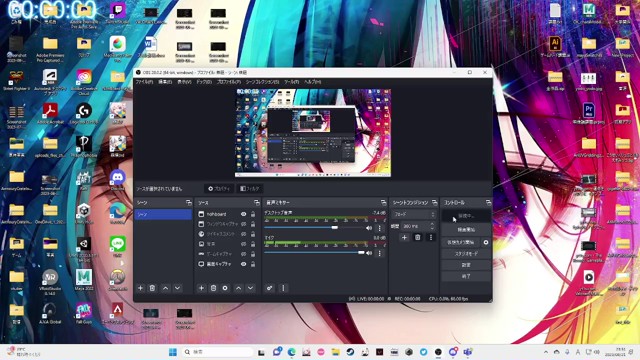This screenshot has width=640, height=360.
Task: Open the ドック(D) menu
Action: point(204,82)
